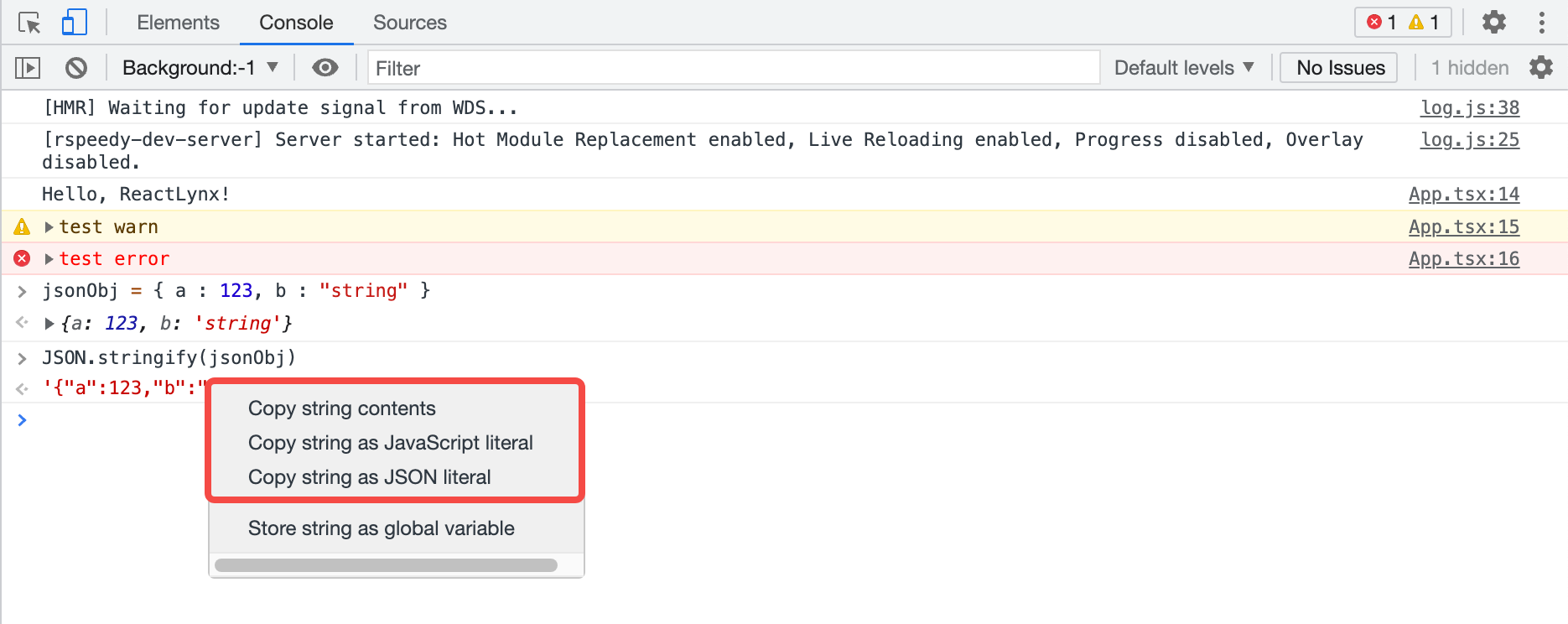The height and width of the screenshot is (624, 1568).
Task: Open the log.js:25 source link
Action: 1470,139
